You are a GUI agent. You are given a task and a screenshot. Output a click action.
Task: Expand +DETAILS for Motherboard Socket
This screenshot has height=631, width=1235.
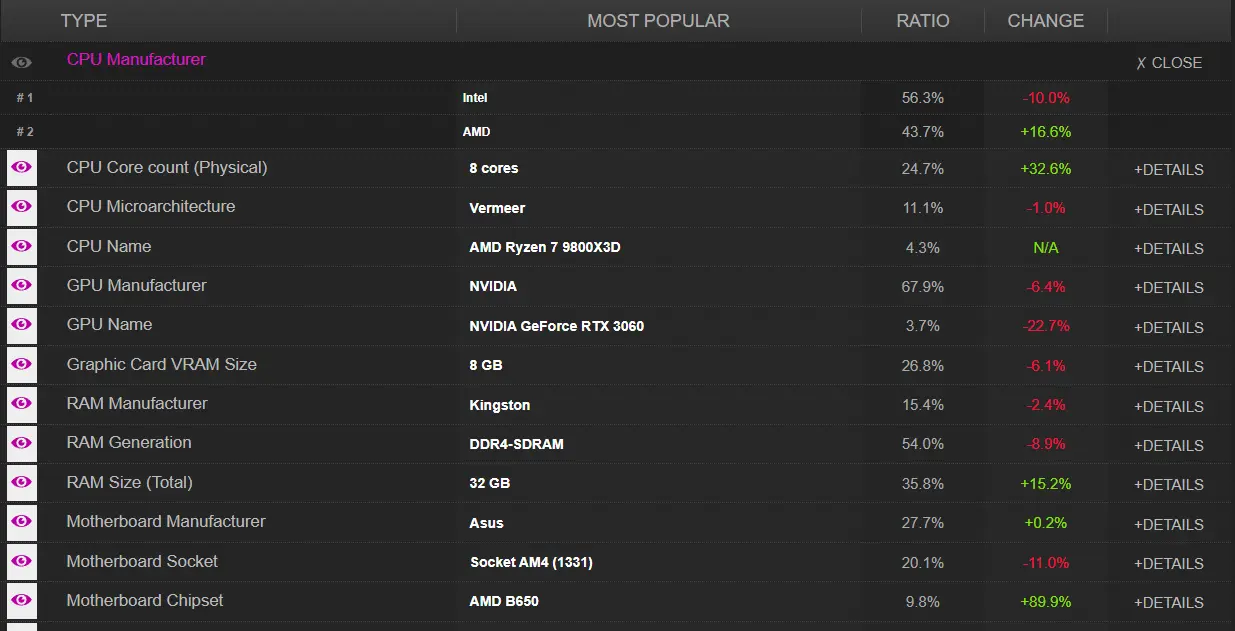(1168, 563)
